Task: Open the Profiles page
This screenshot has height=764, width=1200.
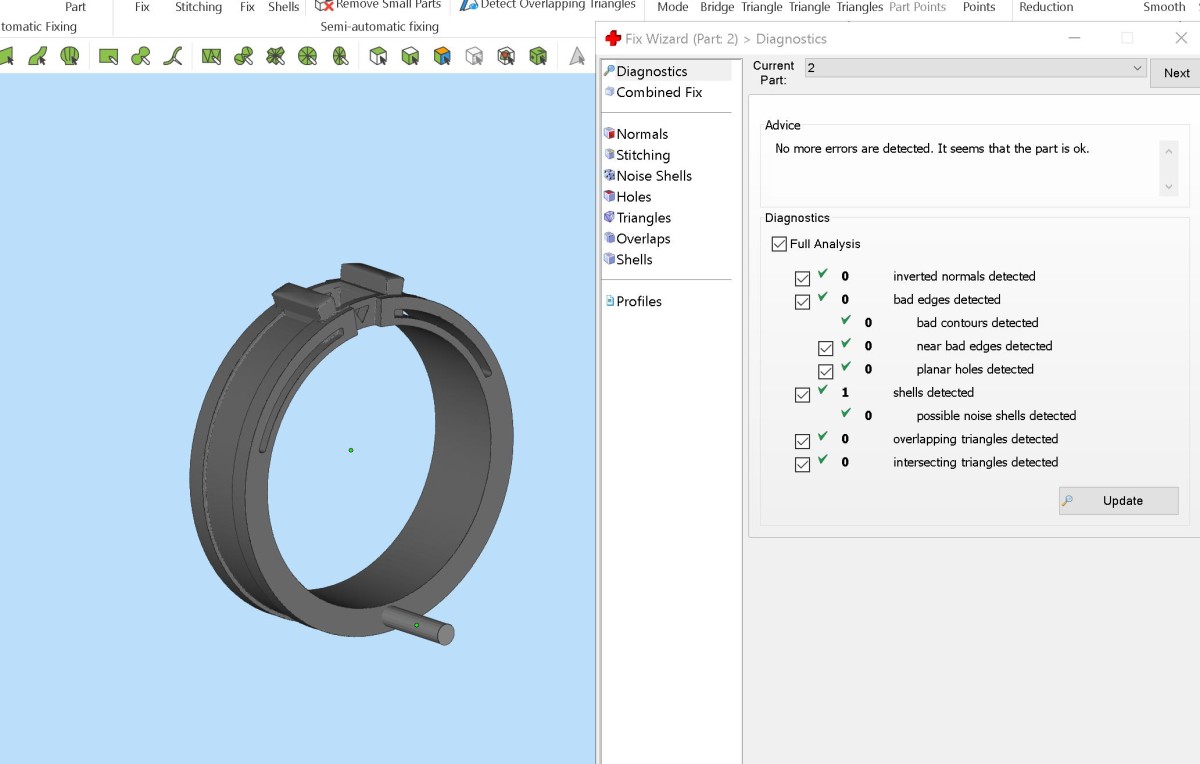Action: click(x=638, y=301)
